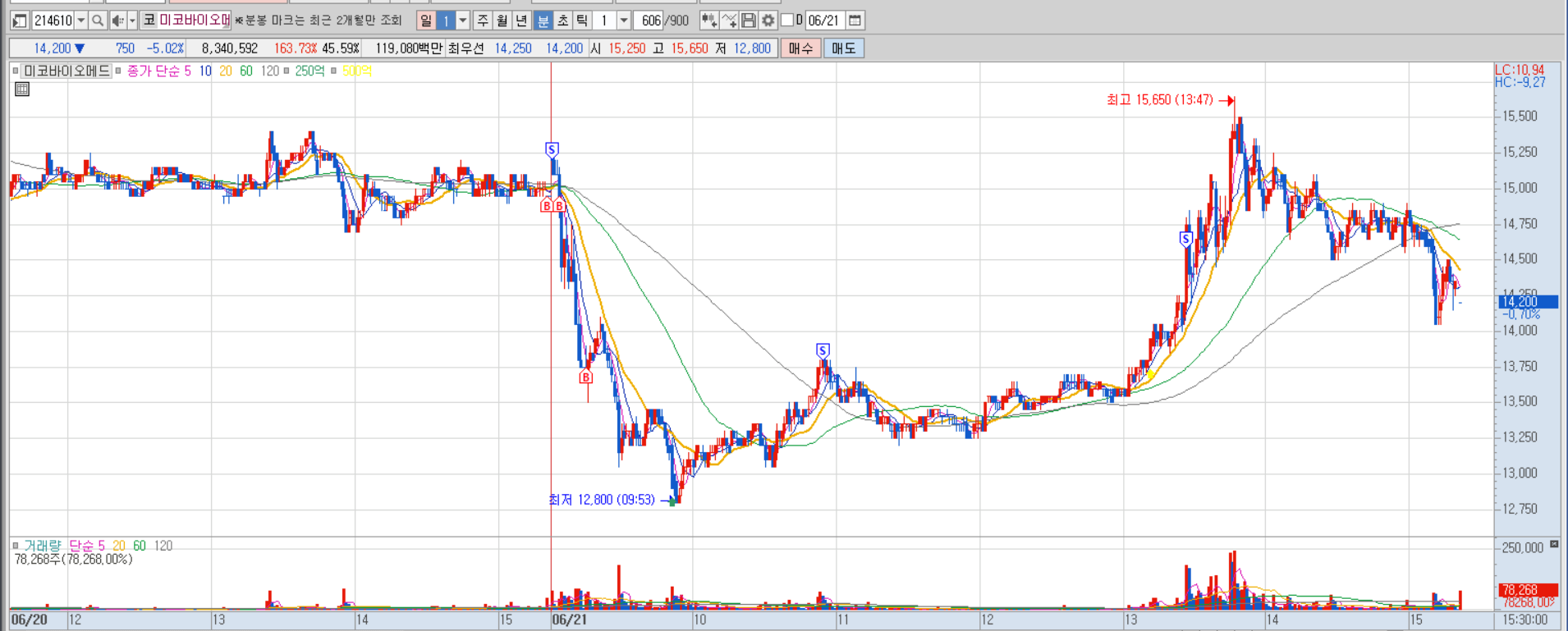Click current price 14,200 tag on axis

[1528, 302]
